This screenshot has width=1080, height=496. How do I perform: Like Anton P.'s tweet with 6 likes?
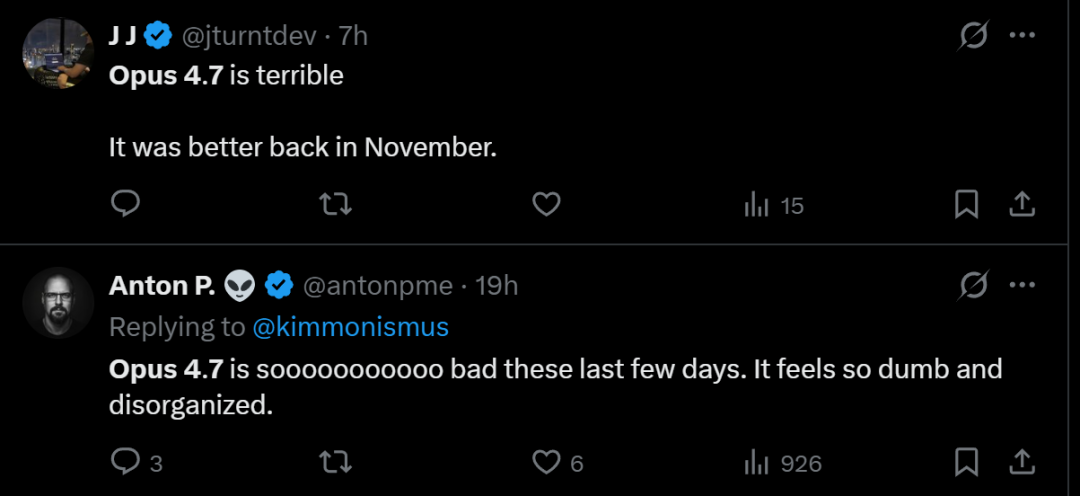[x=545, y=462]
